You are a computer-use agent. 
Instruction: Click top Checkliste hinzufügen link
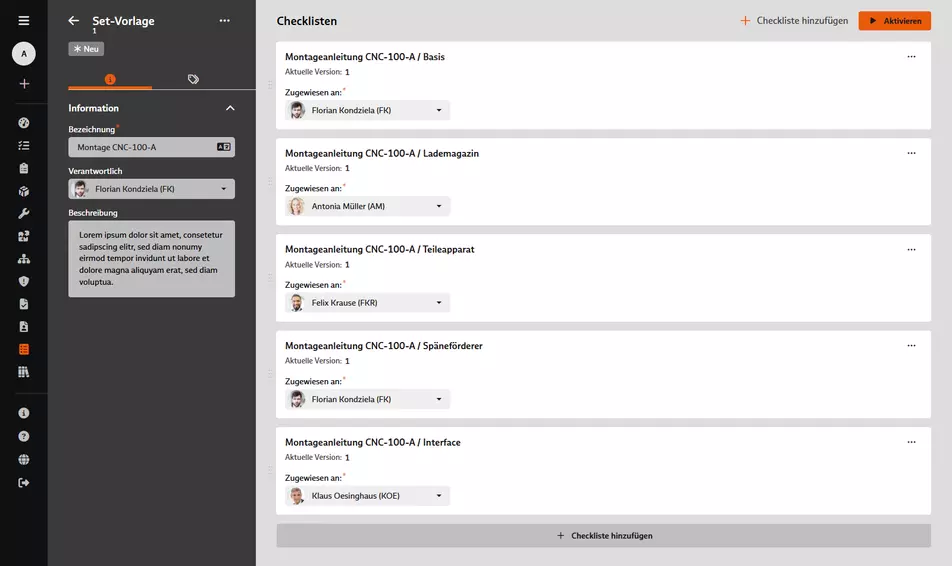[794, 21]
